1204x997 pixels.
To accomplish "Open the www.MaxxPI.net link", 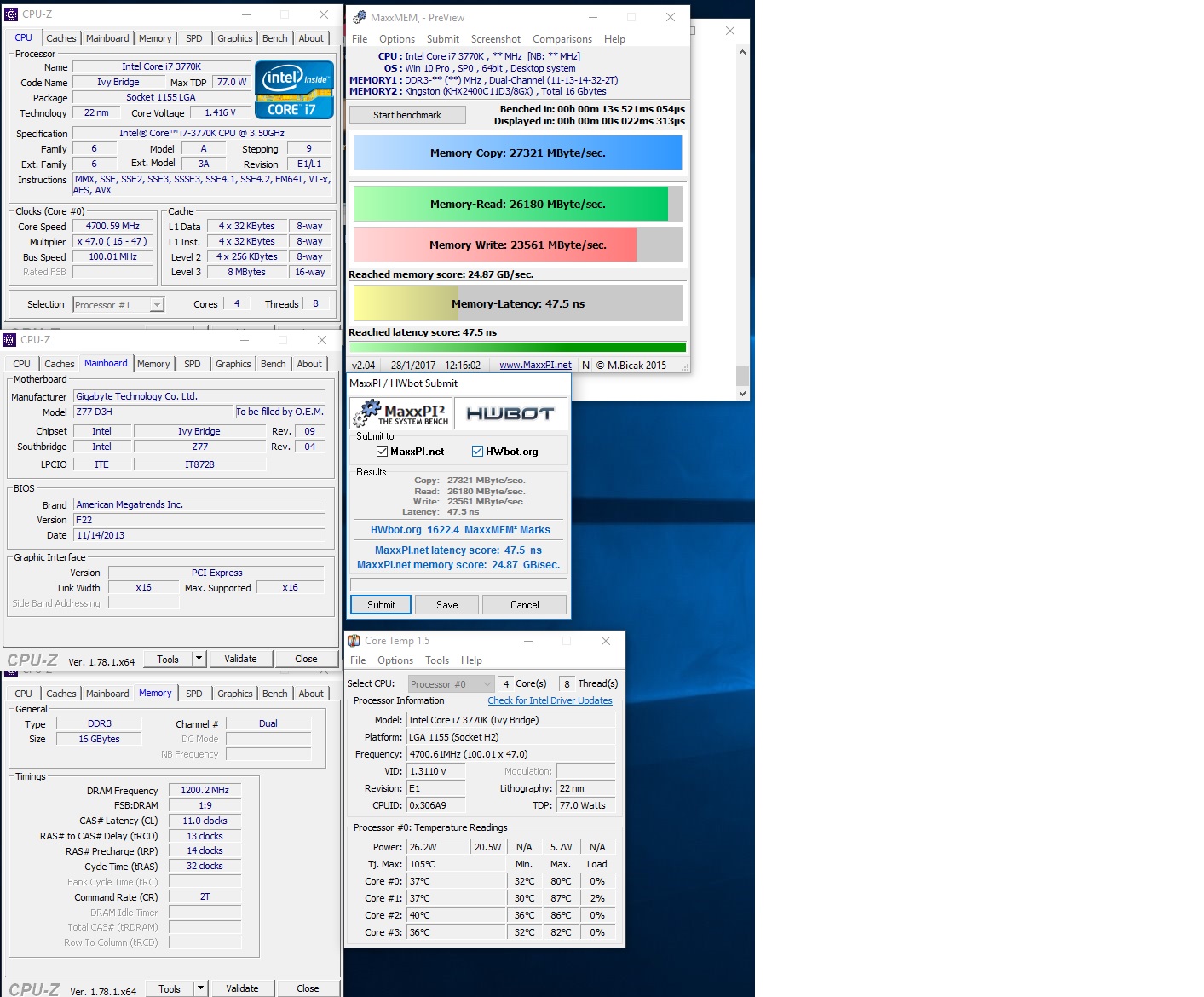I will coord(535,365).
